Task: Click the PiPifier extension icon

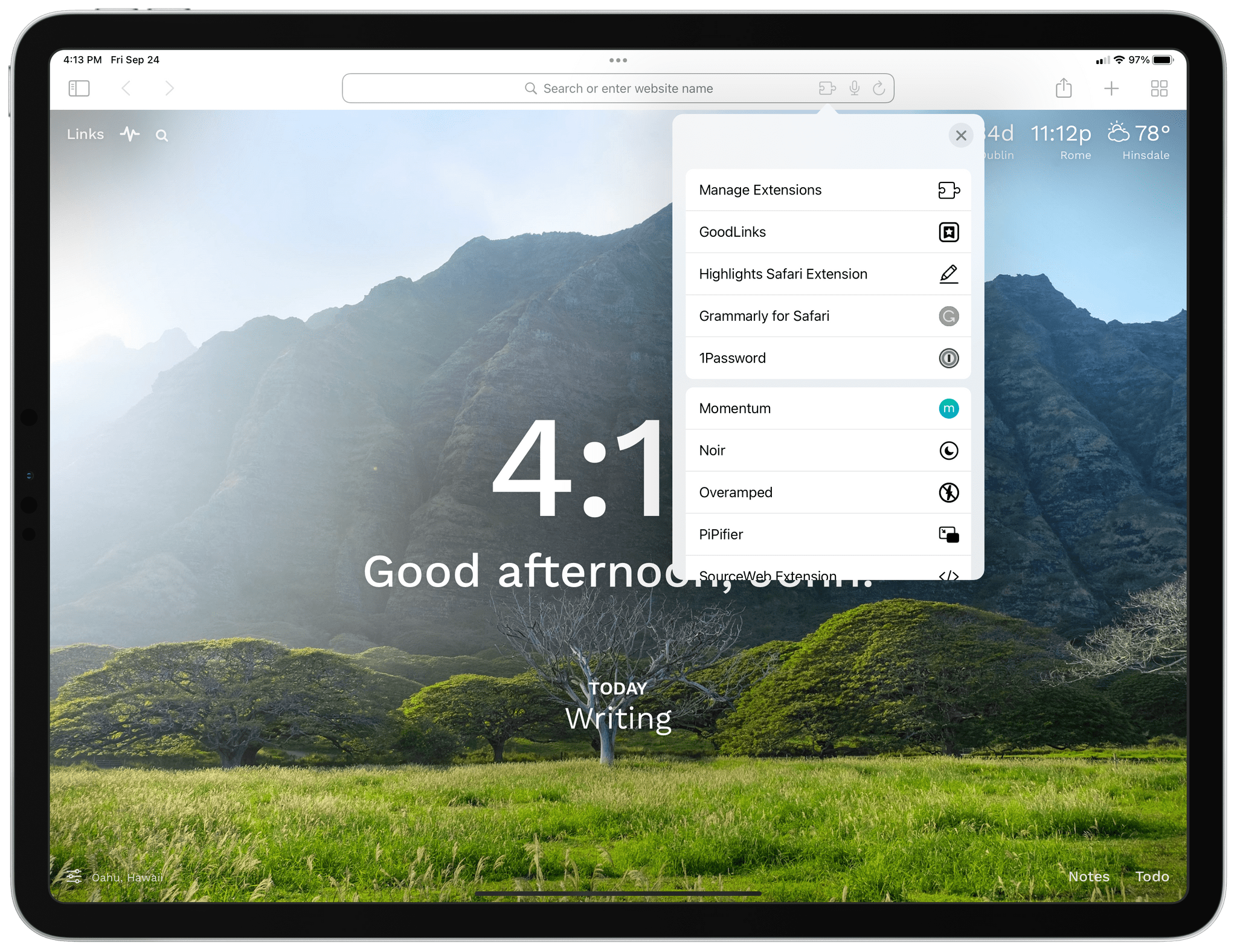Action: (947, 534)
